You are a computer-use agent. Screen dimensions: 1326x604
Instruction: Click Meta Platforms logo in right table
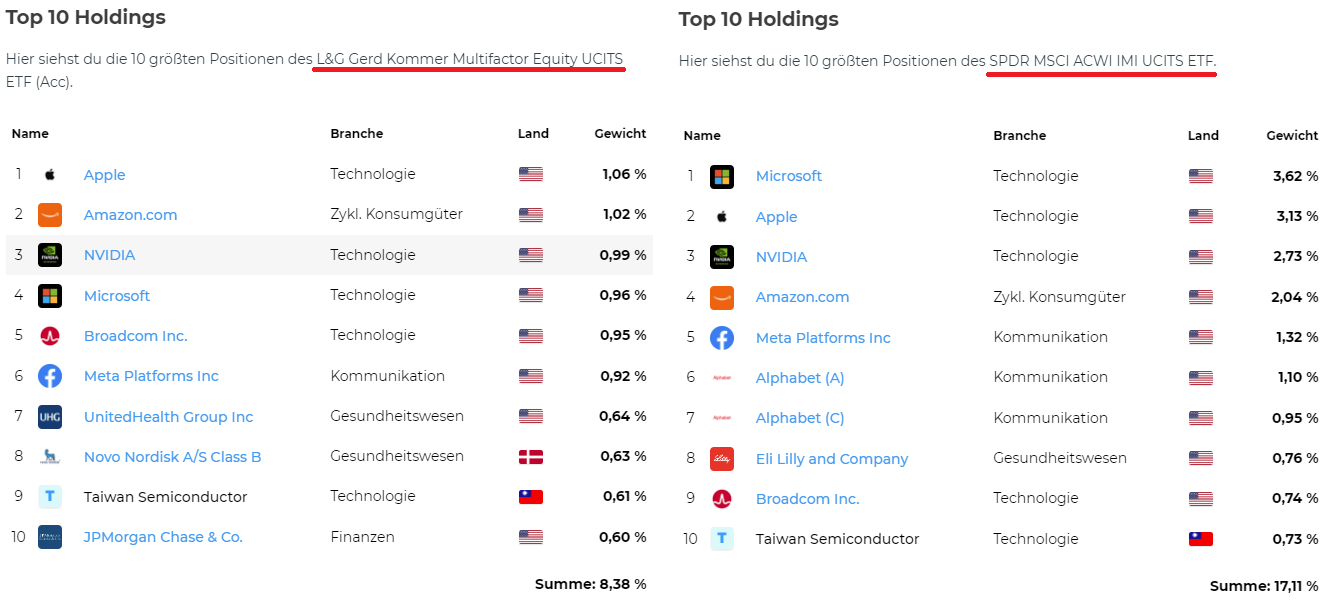(x=722, y=338)
